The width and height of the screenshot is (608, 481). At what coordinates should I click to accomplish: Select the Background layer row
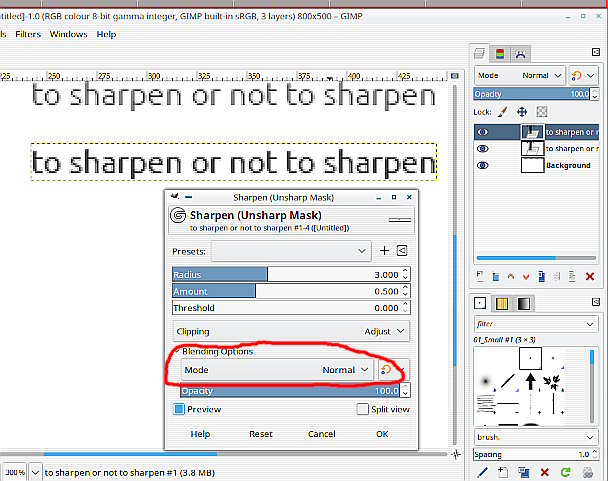pyautogui.click(x=536, y=165)
